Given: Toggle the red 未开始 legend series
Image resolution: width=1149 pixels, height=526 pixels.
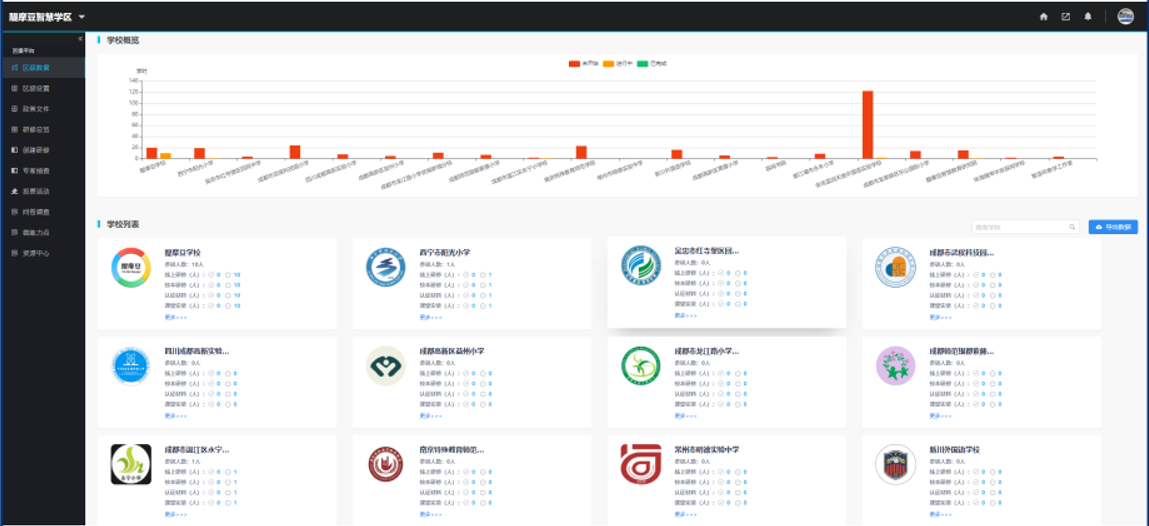Looking at the screenshot, I should point(584,63).
